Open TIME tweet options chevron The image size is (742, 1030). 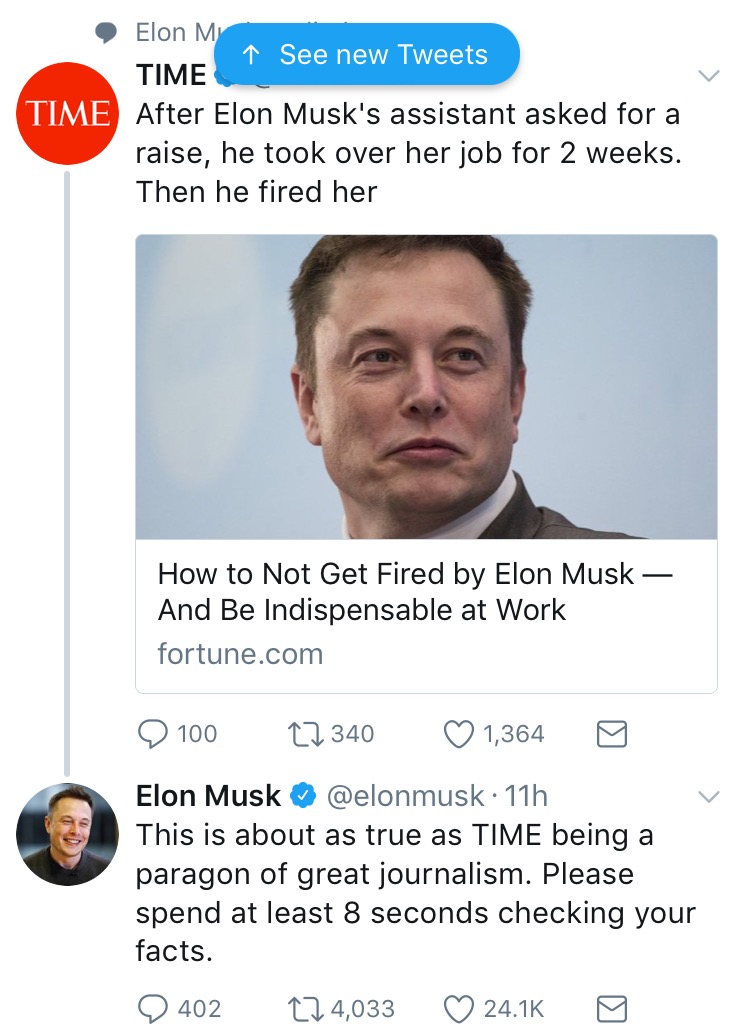click(709, 76)
